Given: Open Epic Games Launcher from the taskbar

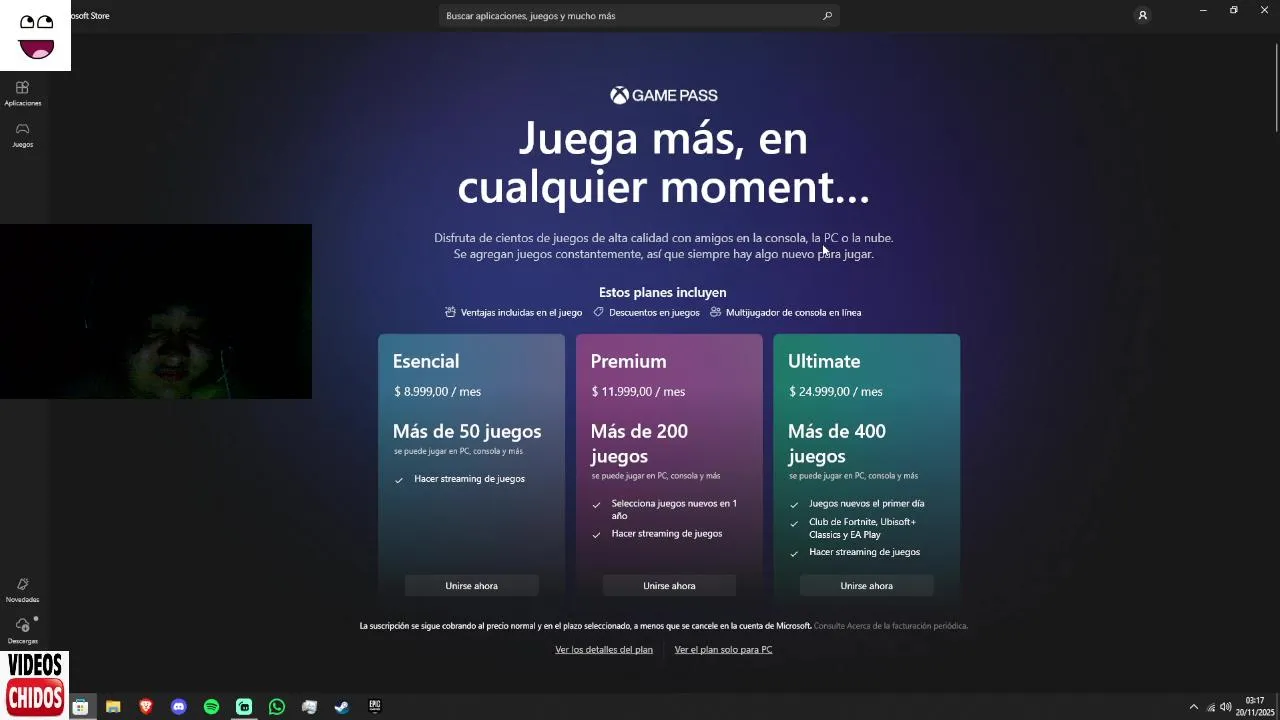Looking at the screenshot, I should tap(375, 707).
